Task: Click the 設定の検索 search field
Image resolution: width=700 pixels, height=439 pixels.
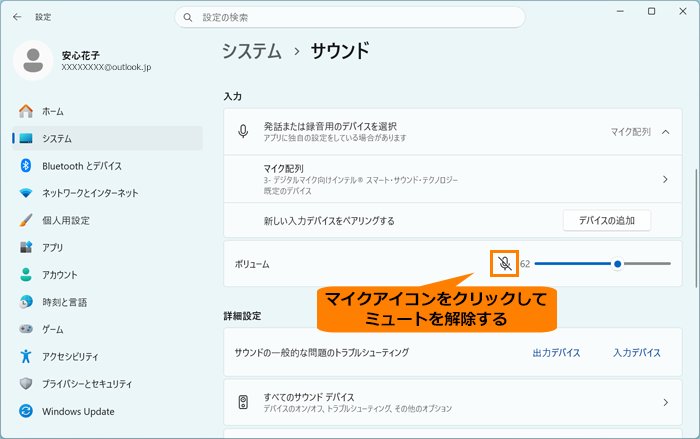Action: [x=350, y=17]
